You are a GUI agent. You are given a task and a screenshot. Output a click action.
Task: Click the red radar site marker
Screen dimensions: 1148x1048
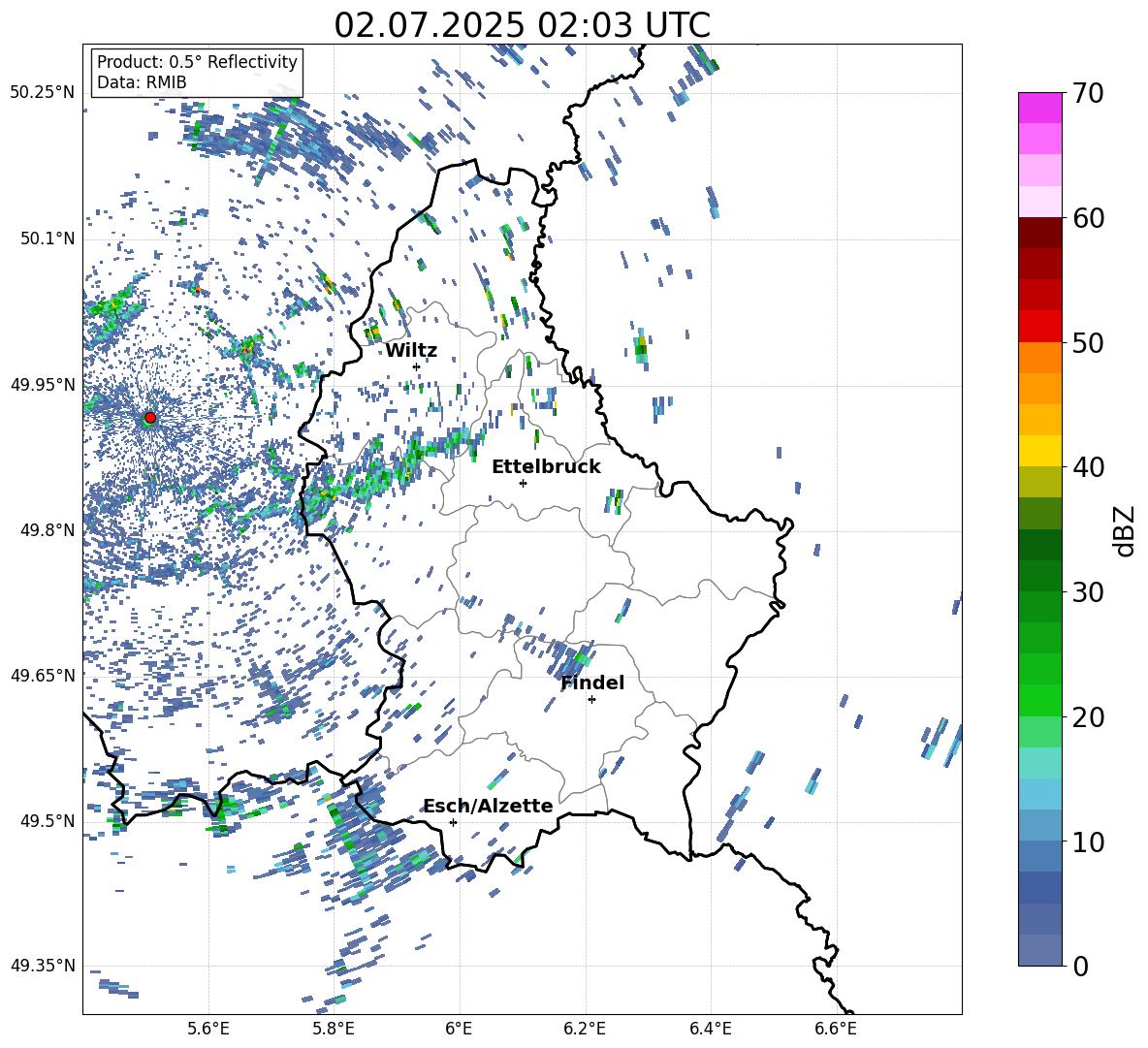(150, 417)
